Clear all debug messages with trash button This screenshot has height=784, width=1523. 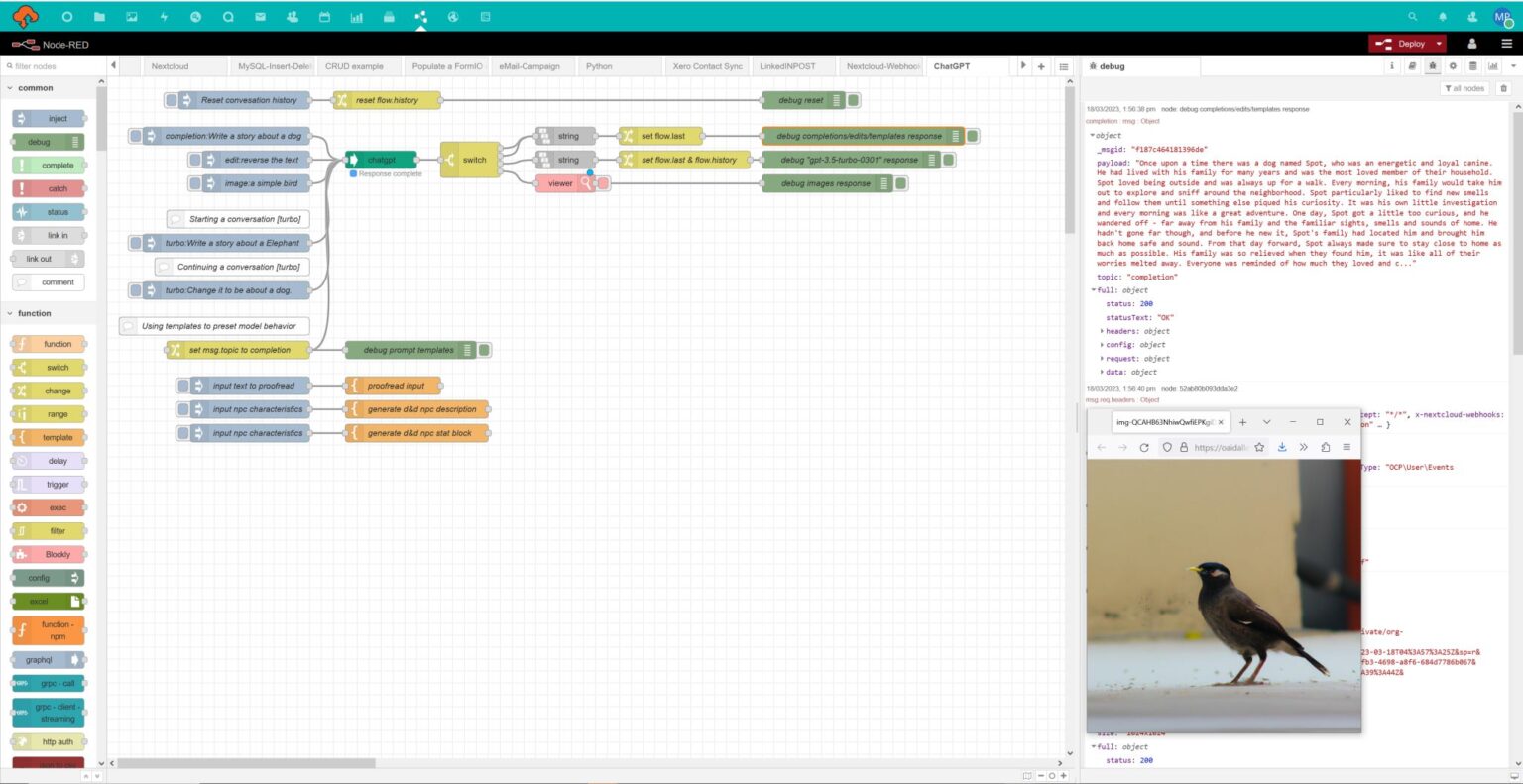tap(1504, 87)
